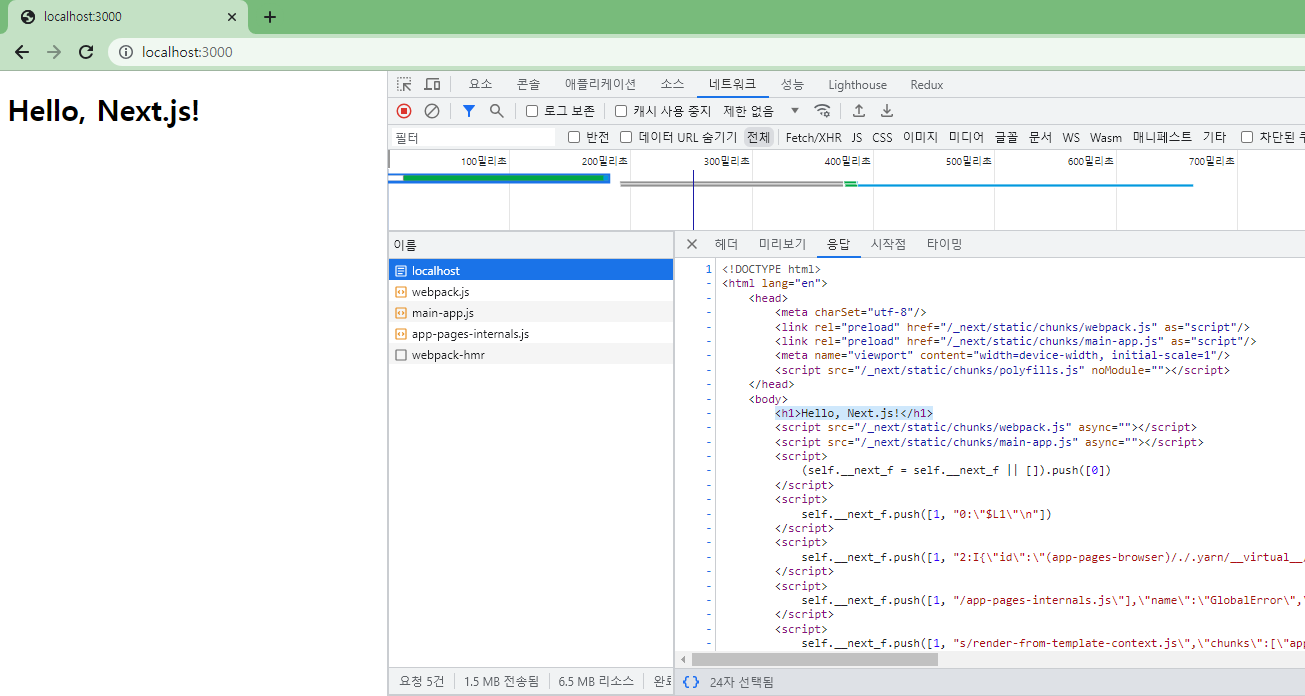Clear the network log

(432, 111)
